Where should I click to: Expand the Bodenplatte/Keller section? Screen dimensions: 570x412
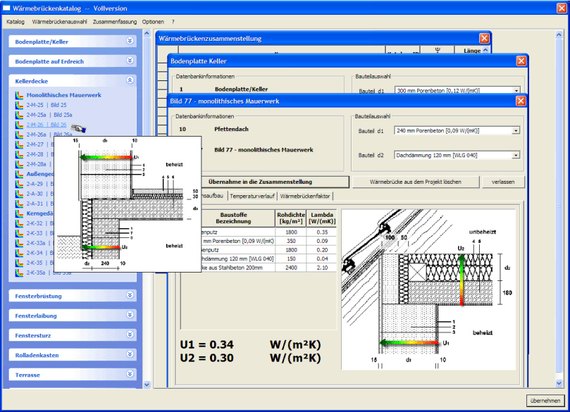[130, 41]
